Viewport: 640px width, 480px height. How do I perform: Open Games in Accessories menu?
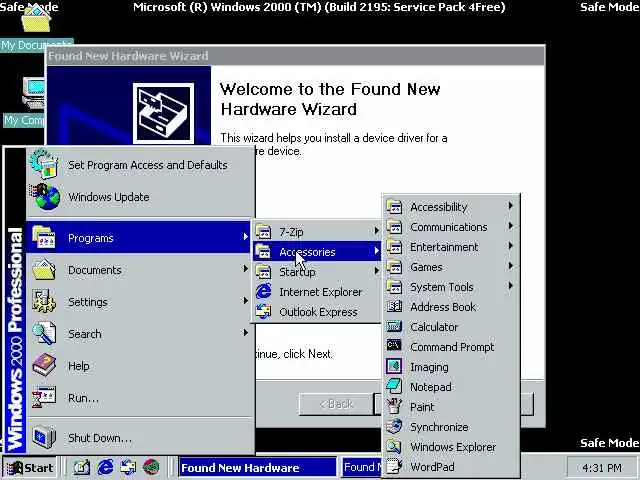tap(451, 267)
